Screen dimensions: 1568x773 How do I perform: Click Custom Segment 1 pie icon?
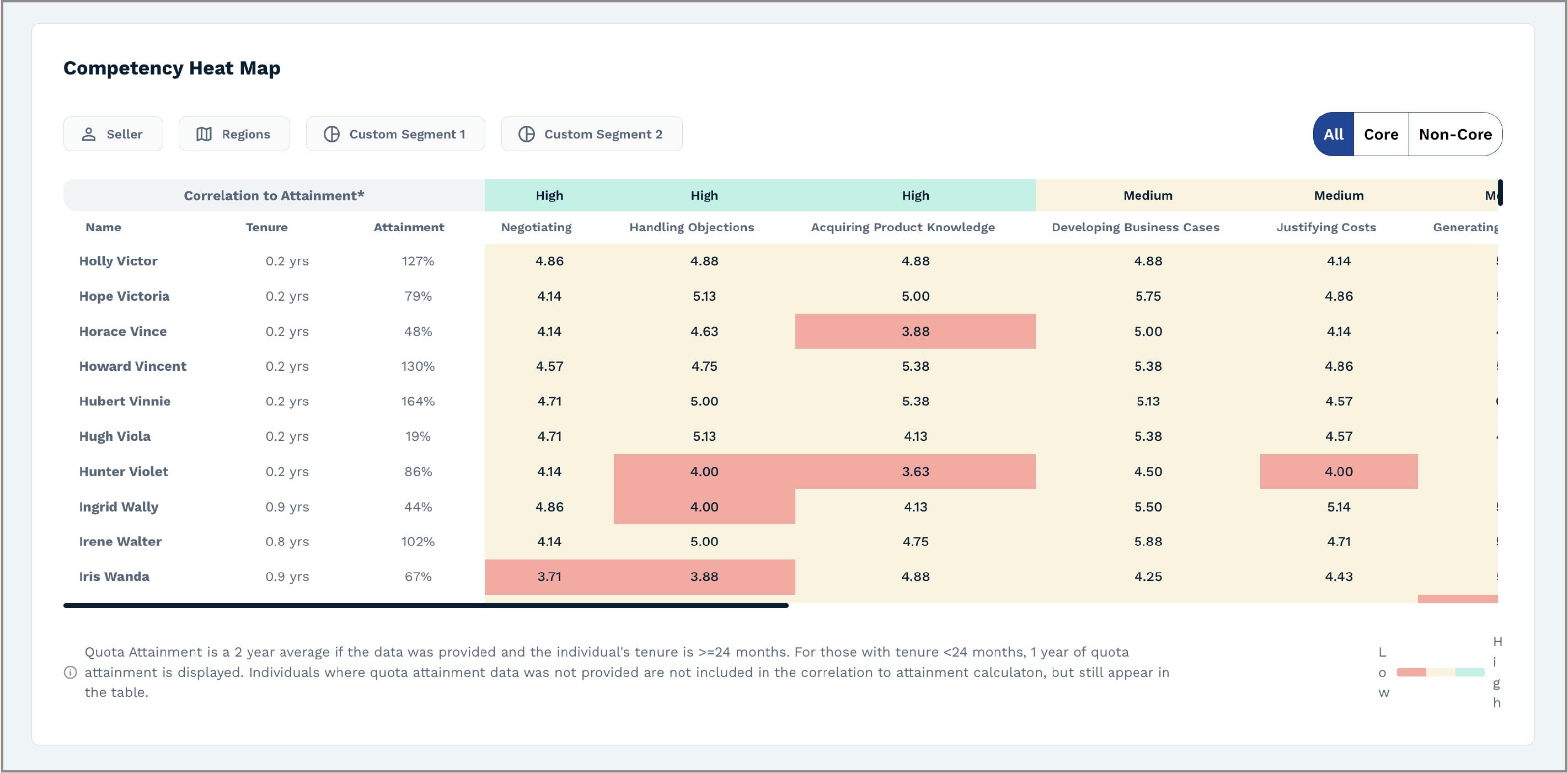coord(331,134)
